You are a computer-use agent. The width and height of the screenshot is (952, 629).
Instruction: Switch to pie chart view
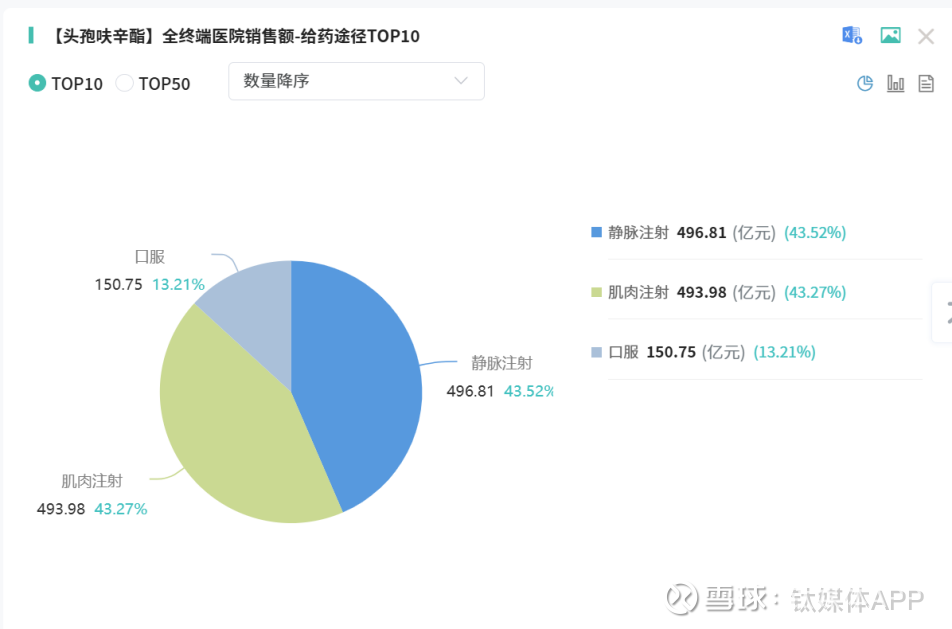coord(865,83)
